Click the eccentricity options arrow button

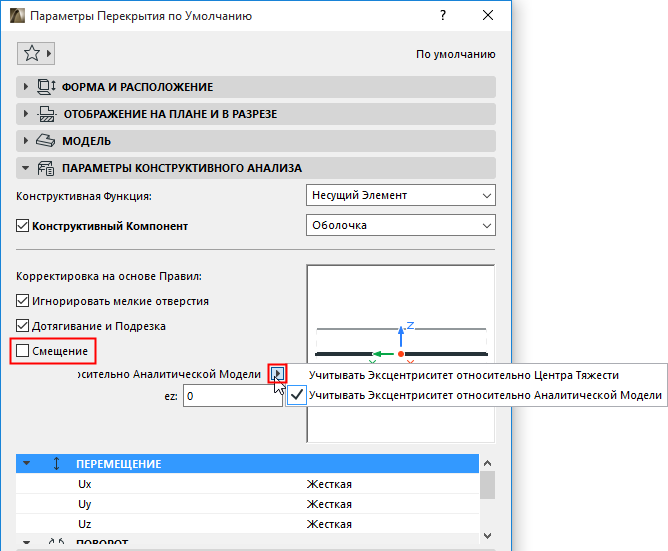277,374
